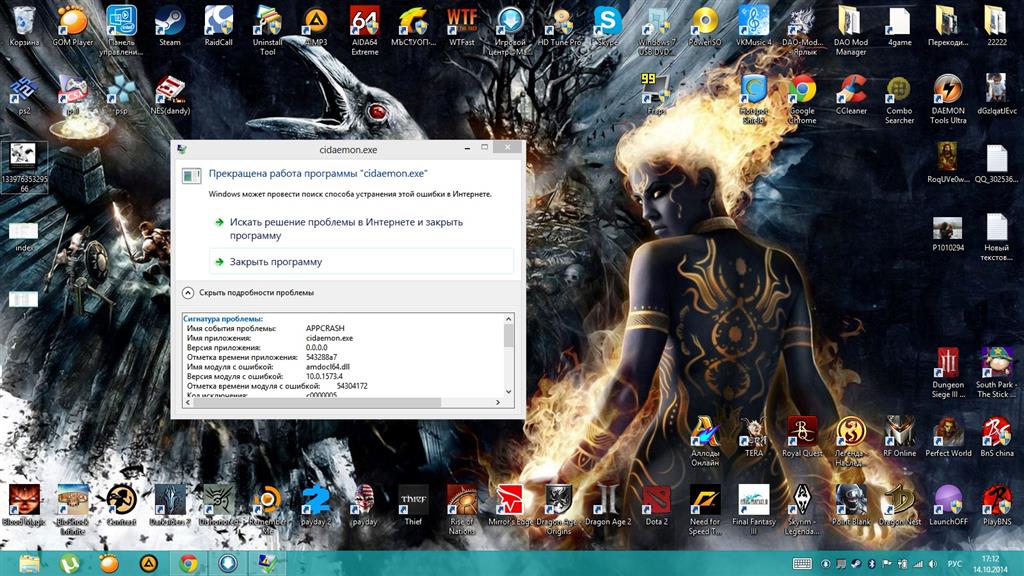Open the Bluetooth tray icon
This screenshot has height=576, width=1024.
pyautogui.click(x=871, y=564)
